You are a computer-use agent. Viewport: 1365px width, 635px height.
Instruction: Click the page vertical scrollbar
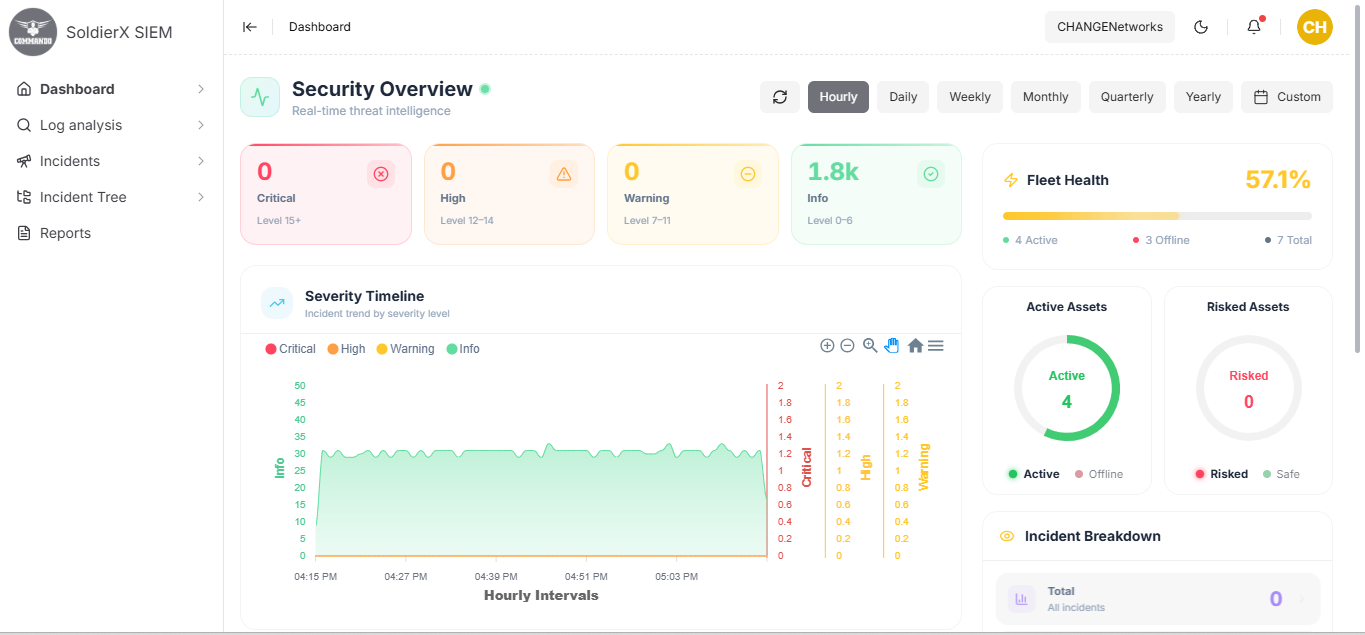click(1357, 180)
